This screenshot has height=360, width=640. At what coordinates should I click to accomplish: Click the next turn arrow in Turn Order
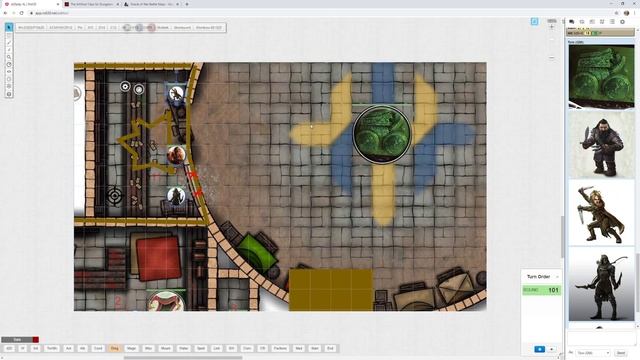551,349
